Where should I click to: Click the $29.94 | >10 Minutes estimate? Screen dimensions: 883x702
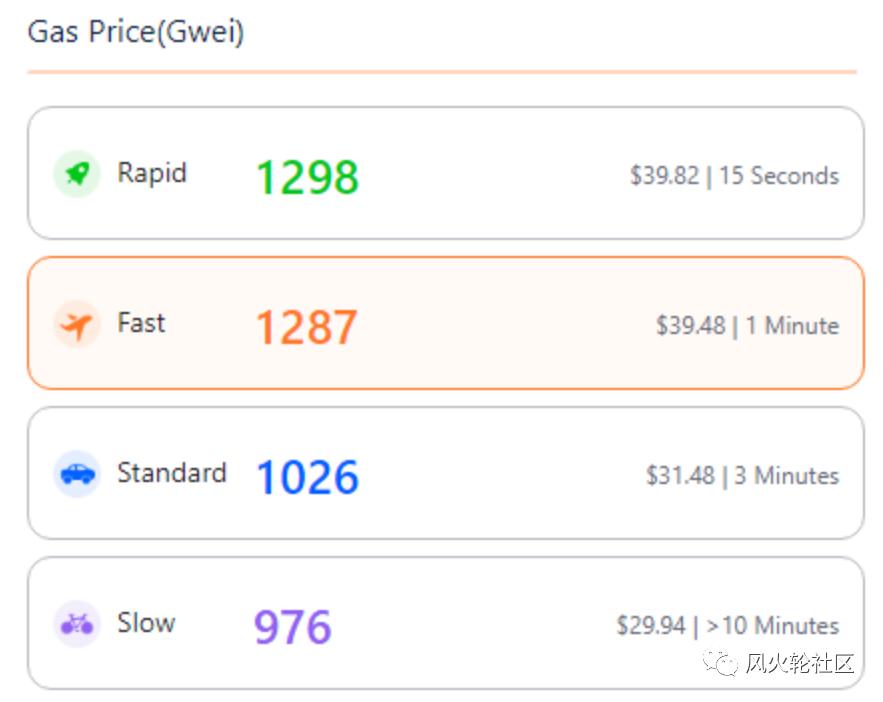727,626
